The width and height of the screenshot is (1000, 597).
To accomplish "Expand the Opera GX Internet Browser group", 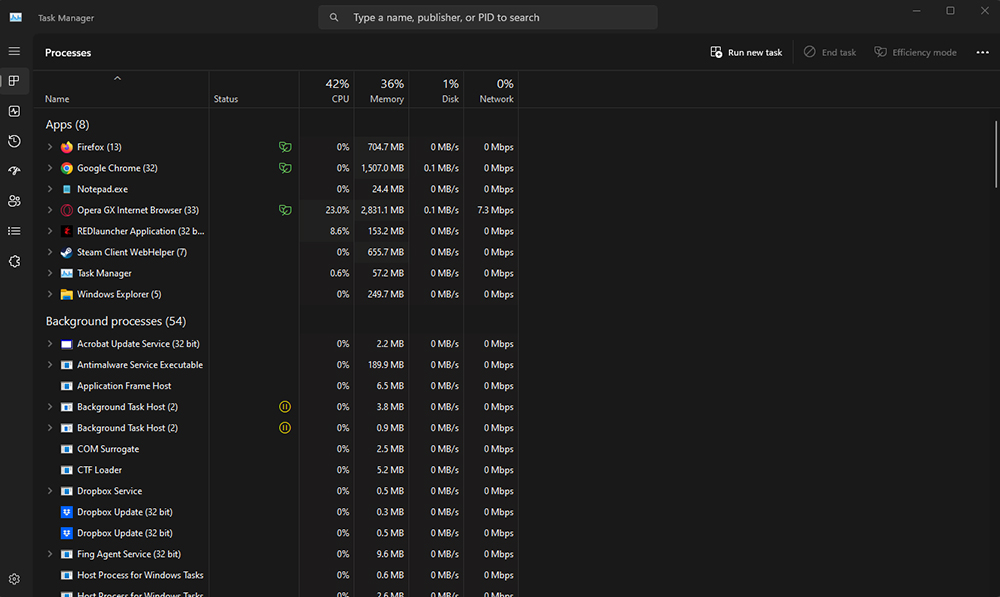I will point(50,210).
